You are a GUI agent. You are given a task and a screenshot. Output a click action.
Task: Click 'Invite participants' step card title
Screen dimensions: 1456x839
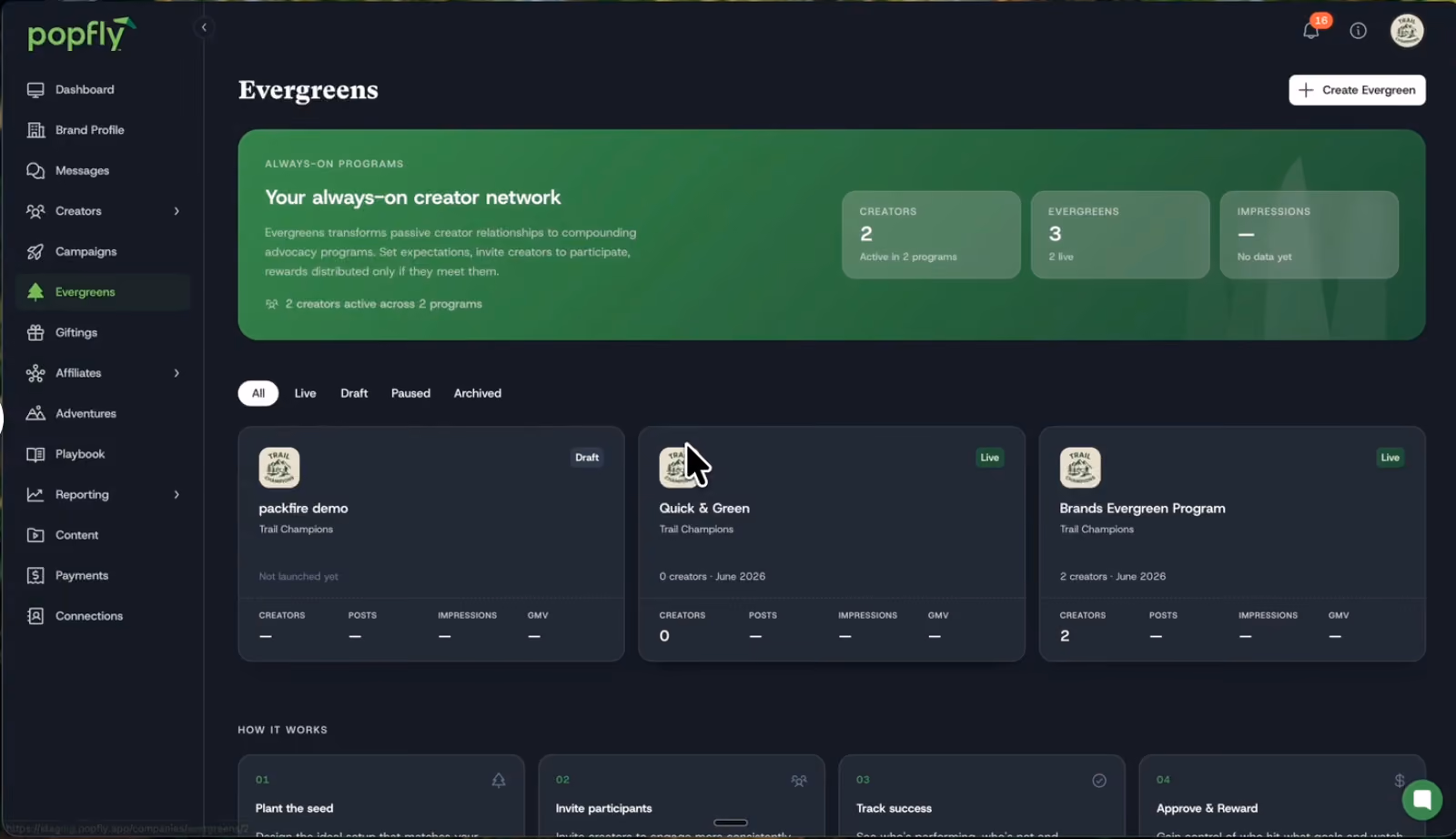[x=603, y=808]
